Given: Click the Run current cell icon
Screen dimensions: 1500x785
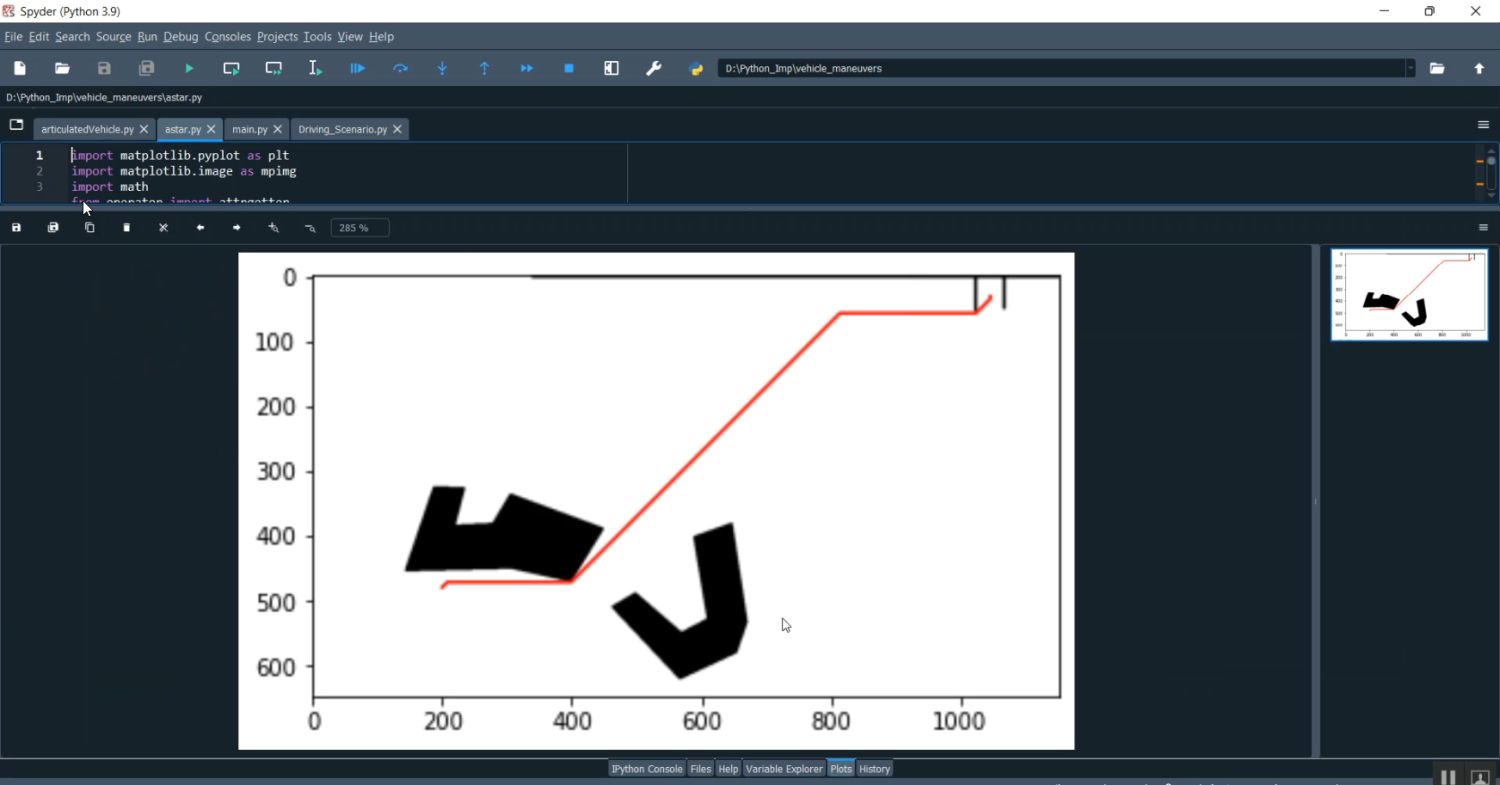Looking at the screenshot, I should coord(231,68).
